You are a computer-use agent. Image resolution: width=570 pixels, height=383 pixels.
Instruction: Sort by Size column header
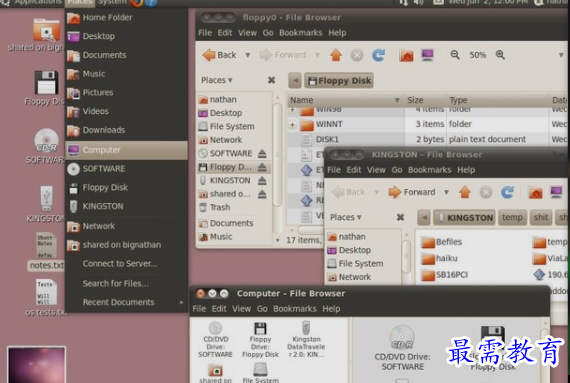[x=426, y=100]
